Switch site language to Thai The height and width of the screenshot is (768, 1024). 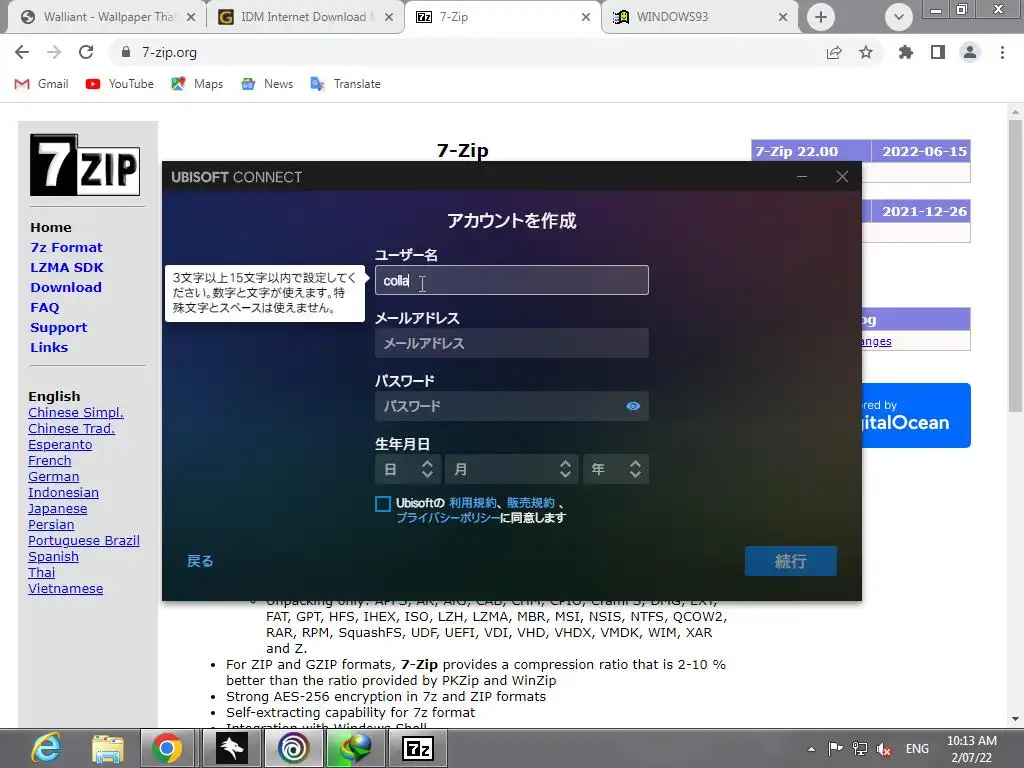(41, 573)
